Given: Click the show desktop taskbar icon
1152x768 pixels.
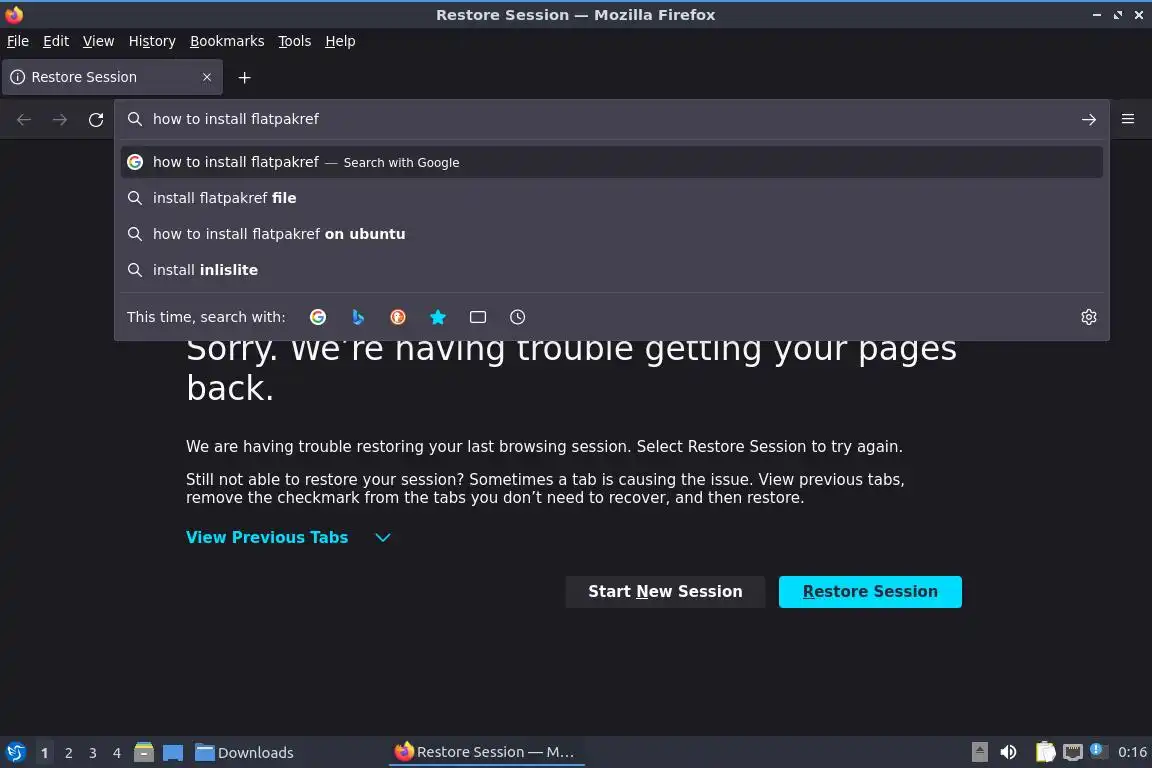Looking at the screenshot, I should [173, 752].
